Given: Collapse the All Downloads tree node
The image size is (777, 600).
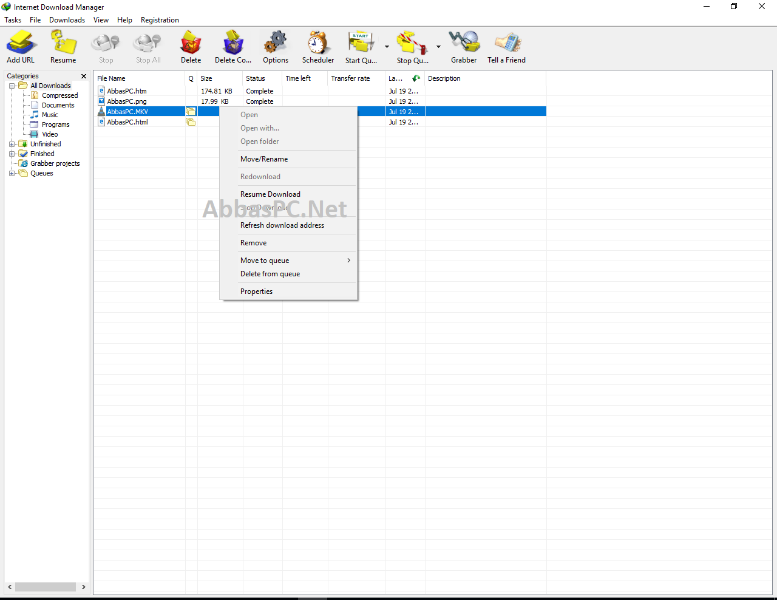Looking at the screenshot, I should [x=12, y=86].
